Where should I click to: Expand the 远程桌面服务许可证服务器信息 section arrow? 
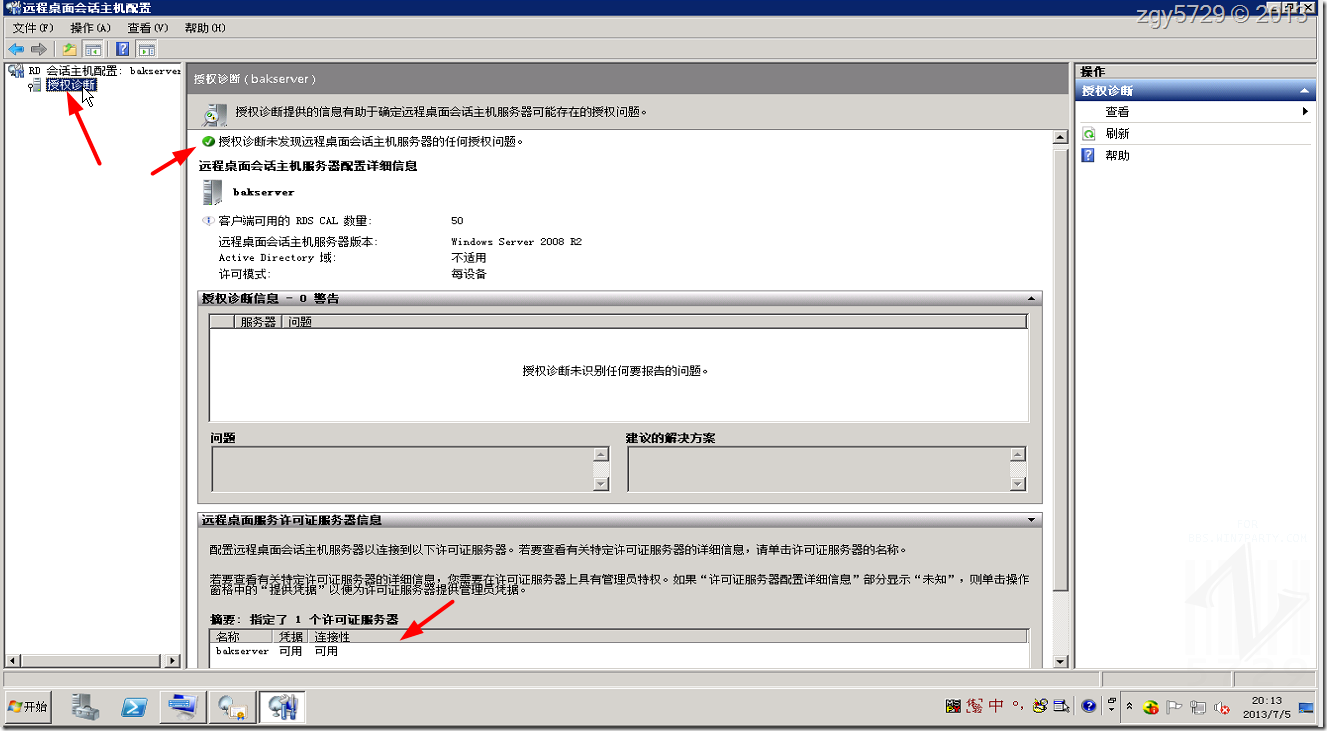[x=1031, y=520]
